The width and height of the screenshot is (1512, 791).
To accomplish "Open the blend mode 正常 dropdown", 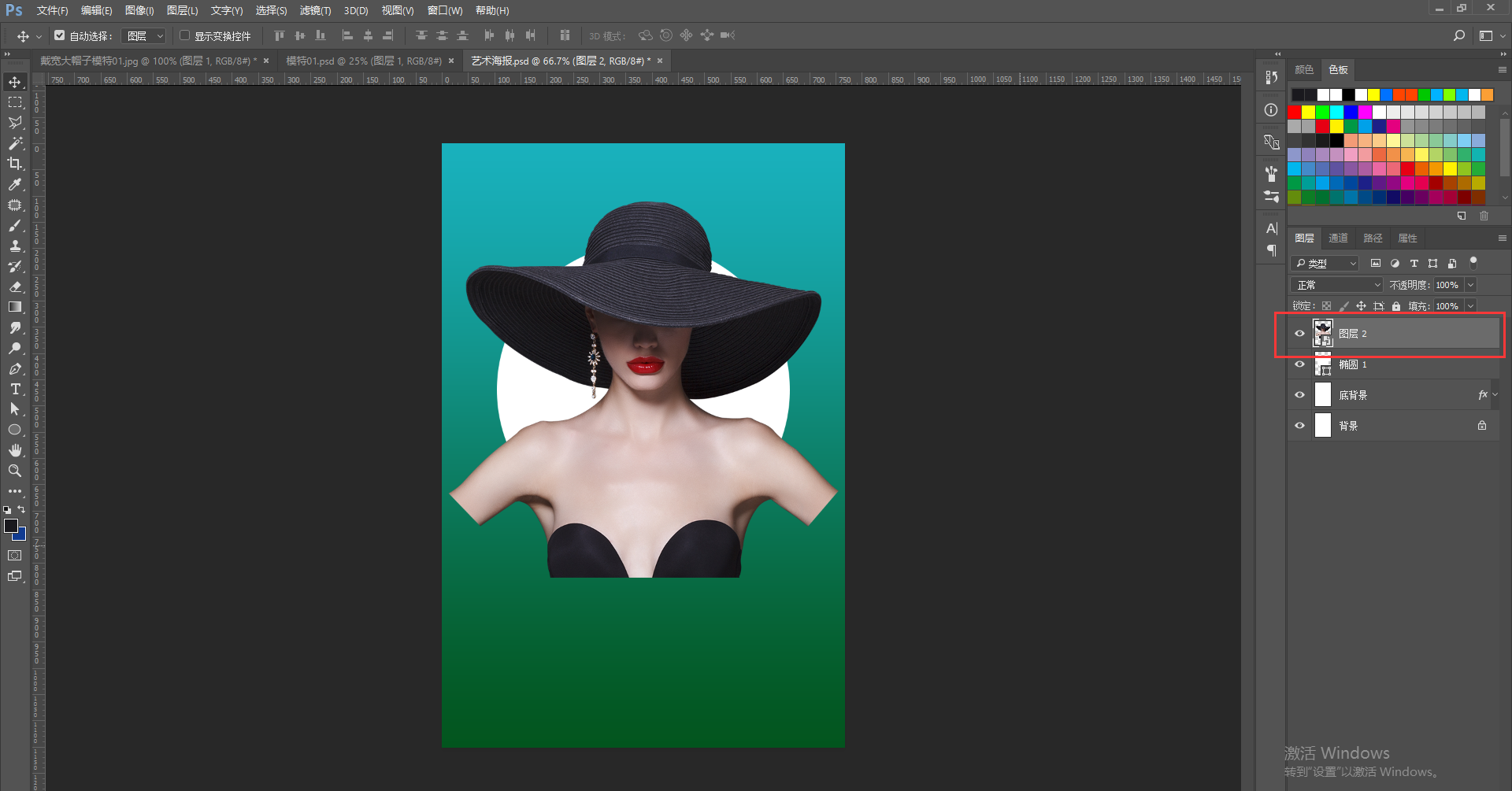I will point(1337,285).
